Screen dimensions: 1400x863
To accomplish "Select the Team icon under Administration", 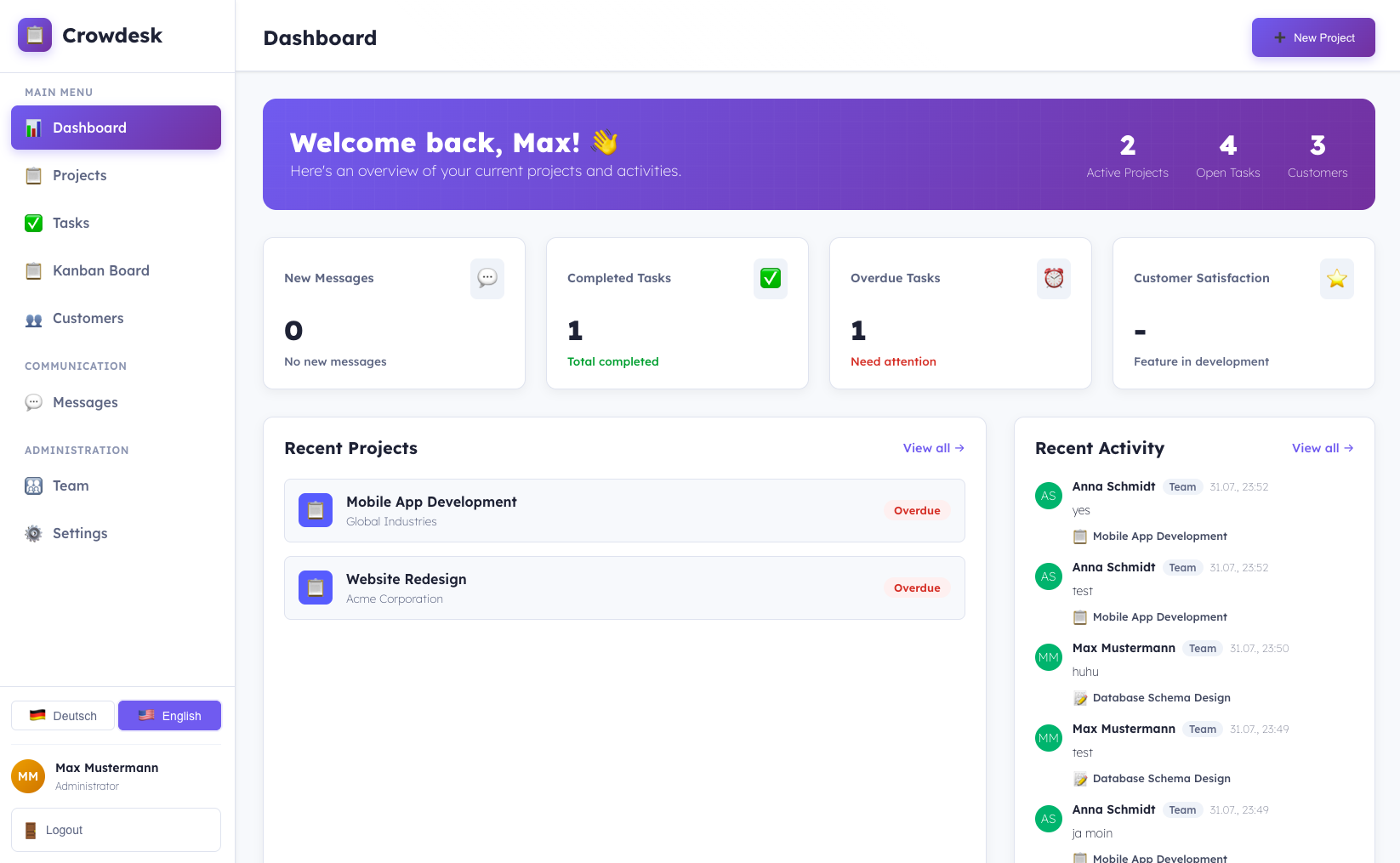I will (33, 485).
